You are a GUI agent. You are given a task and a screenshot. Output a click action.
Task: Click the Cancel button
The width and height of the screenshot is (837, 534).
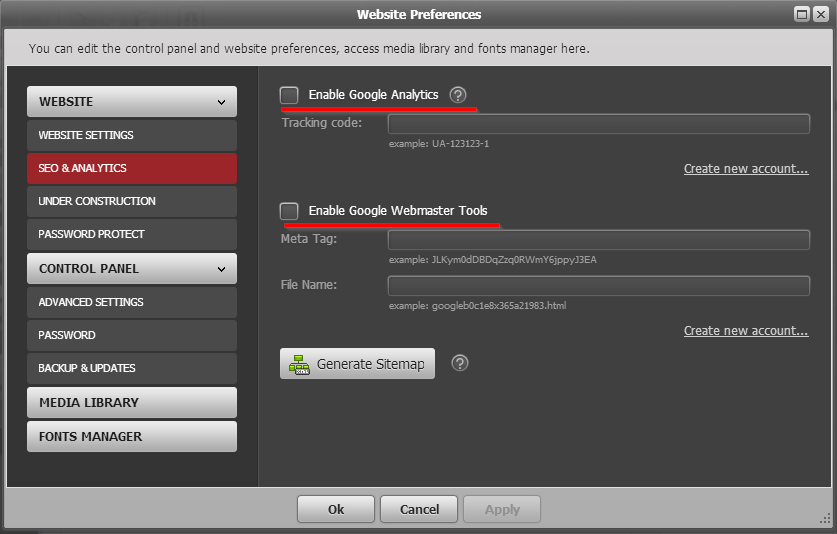(419, 509)
